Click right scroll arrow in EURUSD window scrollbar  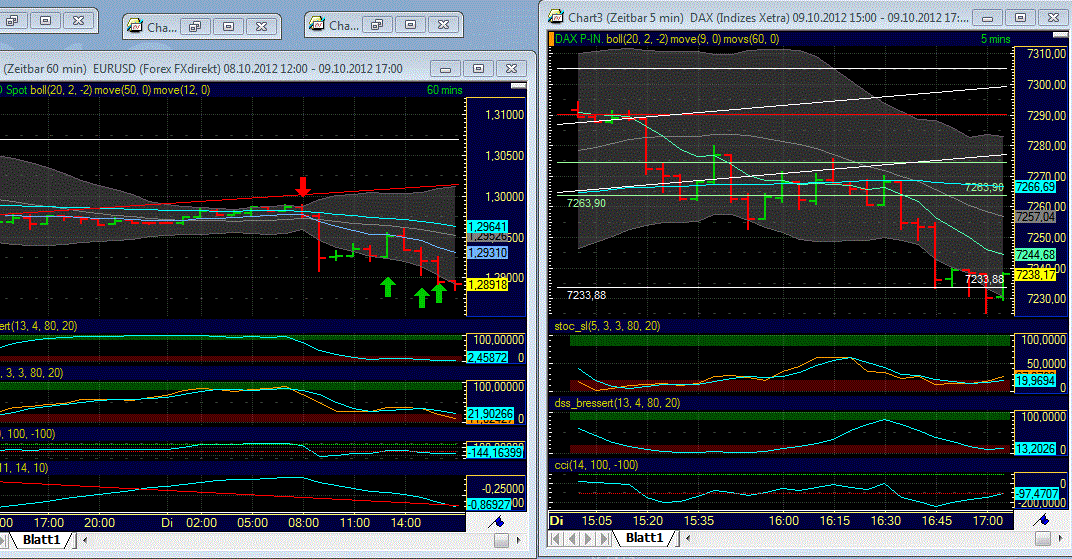[x=518, y=540]
